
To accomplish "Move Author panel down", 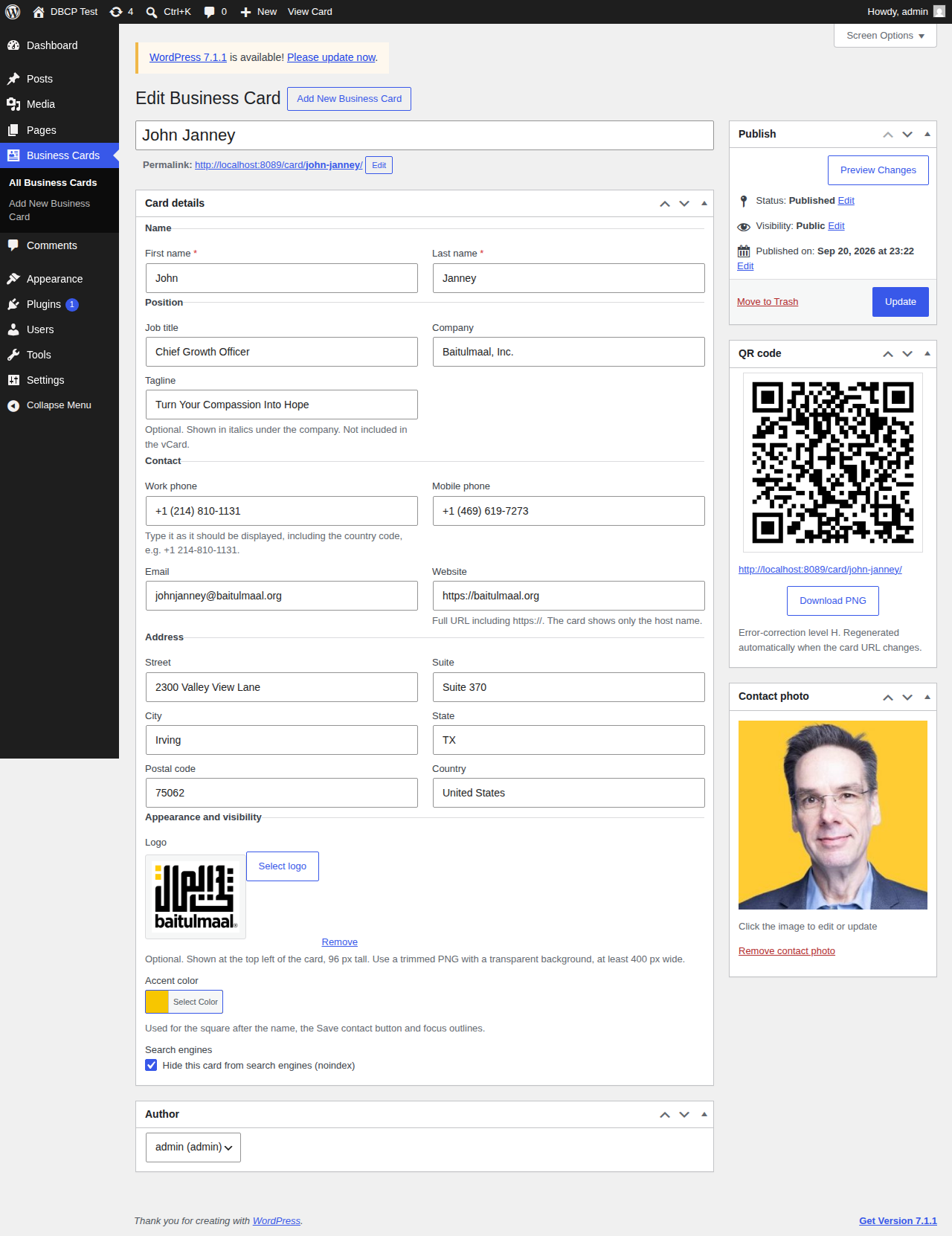I will [x=684, y=1115].
